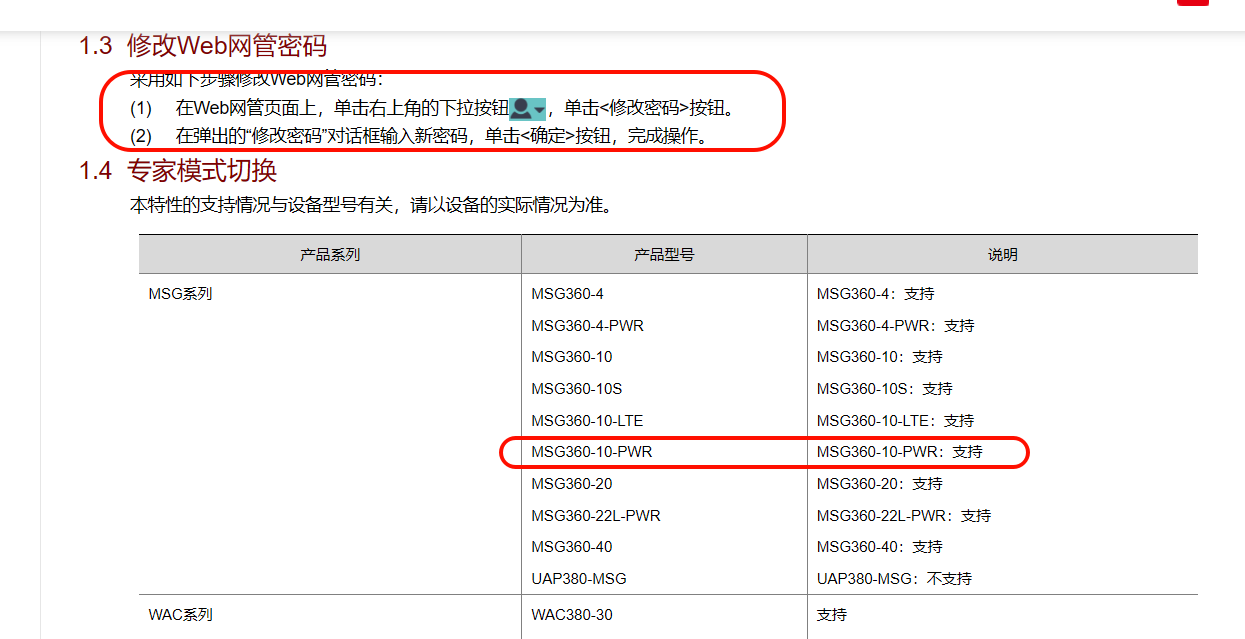Select model WAC380-30 in the table
Screen dimensions: 1245x639
pos(572,614)
